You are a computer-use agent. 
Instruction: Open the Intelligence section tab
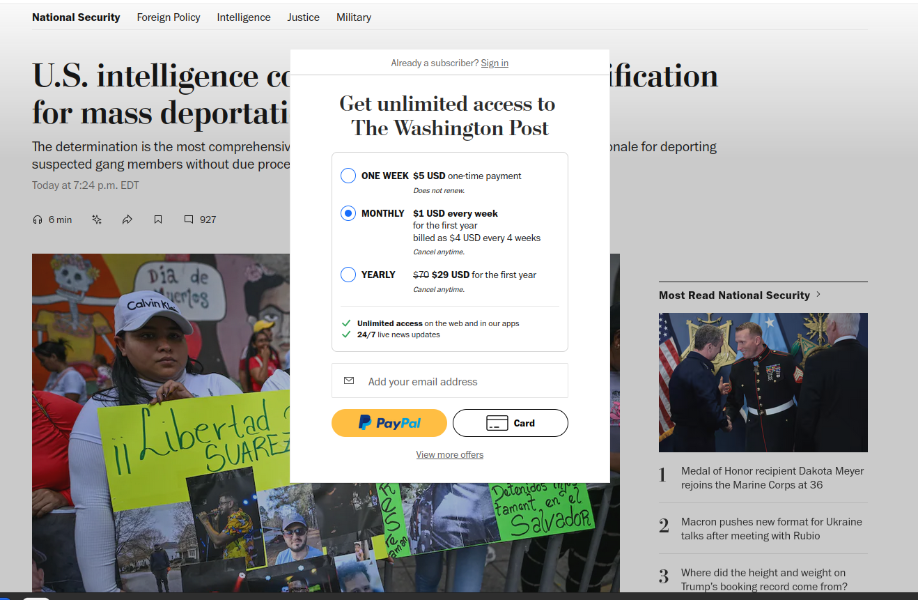[244, 18]
